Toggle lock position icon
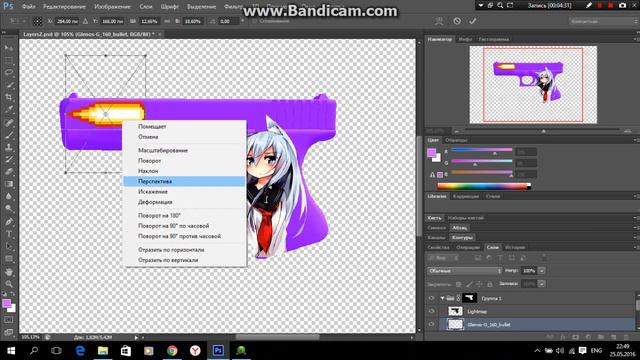The height and width of the screenshot is (360, 640). pyautogui.click(x=479, y=284)
